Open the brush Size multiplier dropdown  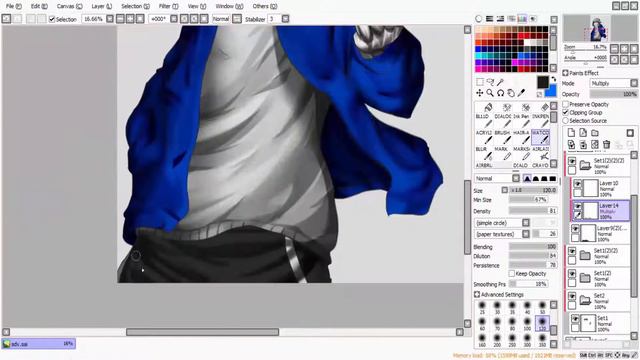(505, 190)
